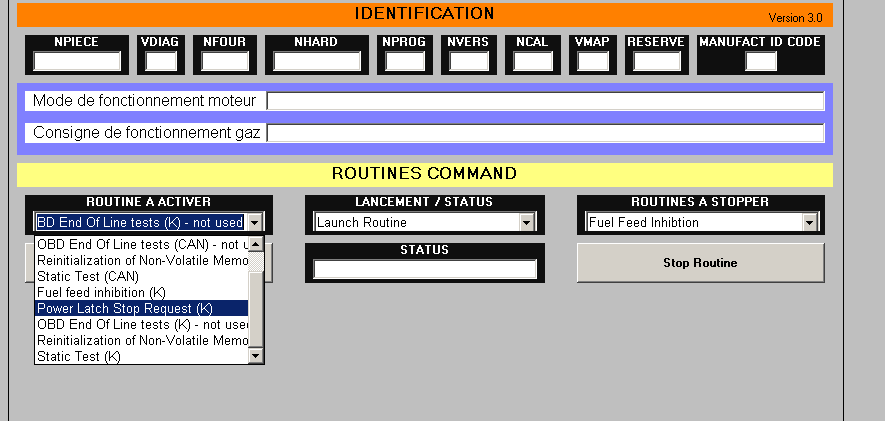
Task: Select Static Test (K) in routine list
Action: pyautogui.click(x=140, y=356)
